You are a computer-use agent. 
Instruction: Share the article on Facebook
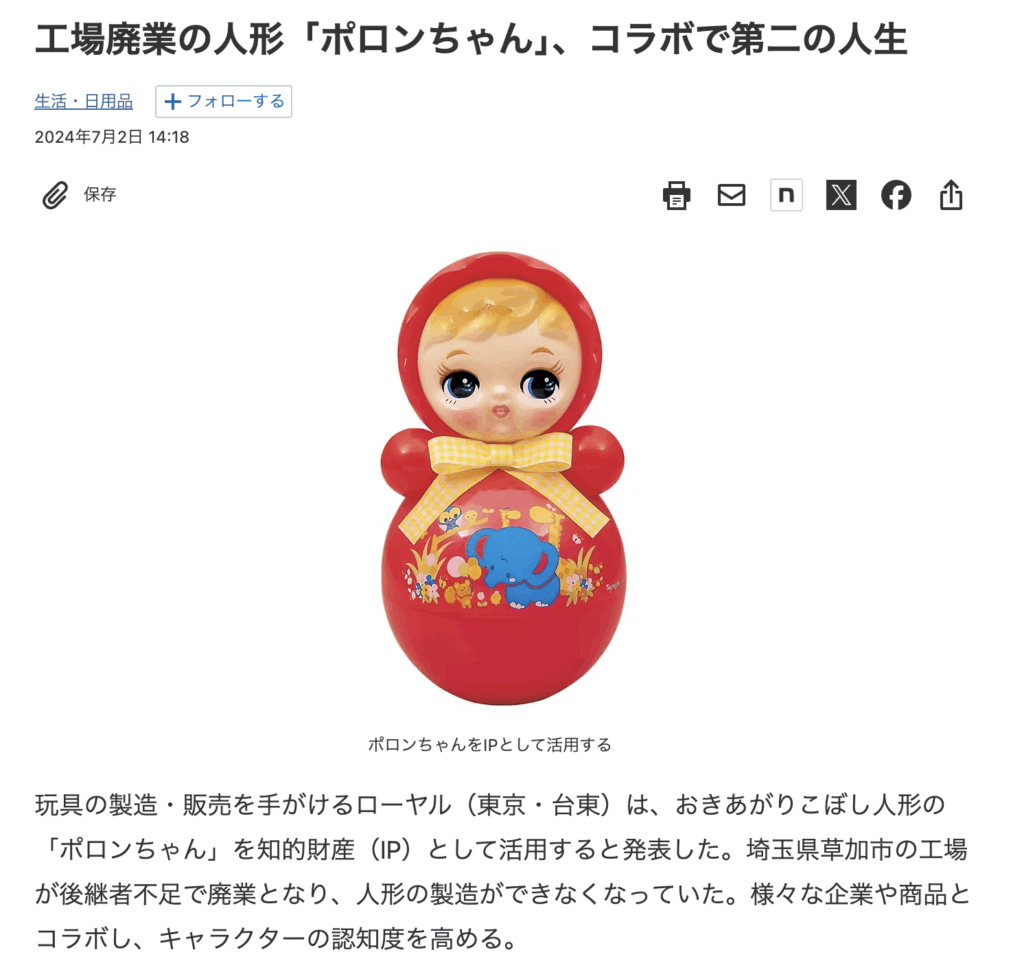[x=895, y=195]
